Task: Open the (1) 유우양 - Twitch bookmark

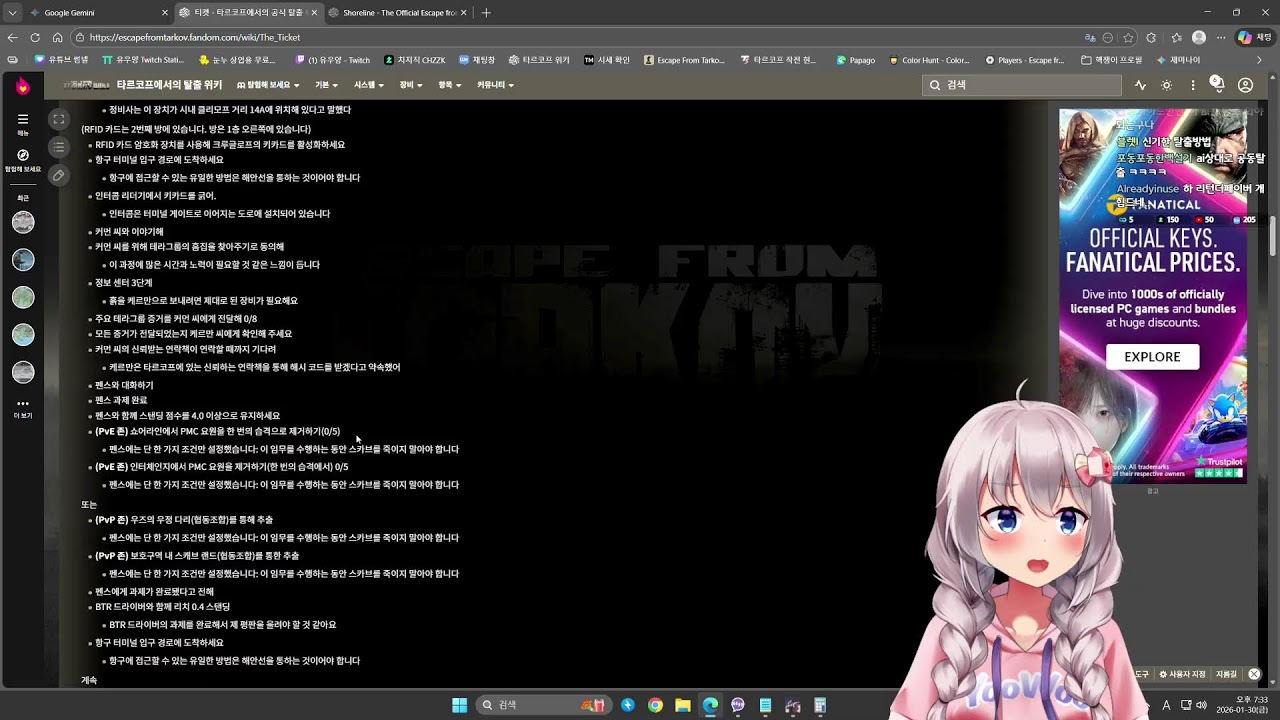Action: 332,60
